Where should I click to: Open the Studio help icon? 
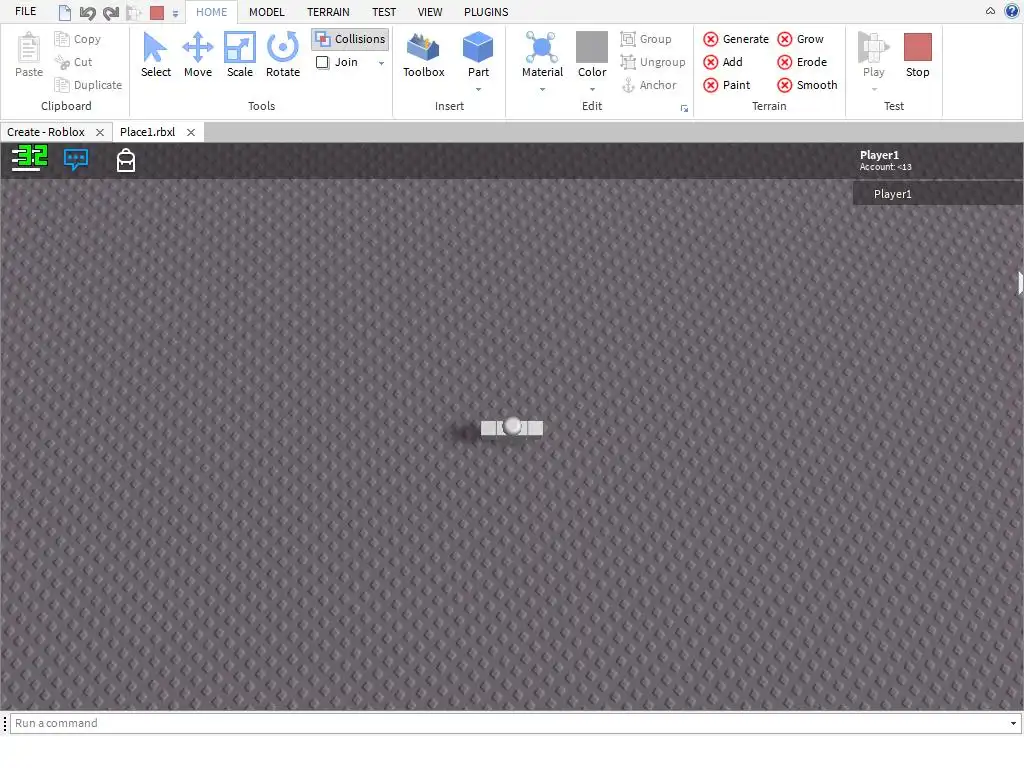1012,11
